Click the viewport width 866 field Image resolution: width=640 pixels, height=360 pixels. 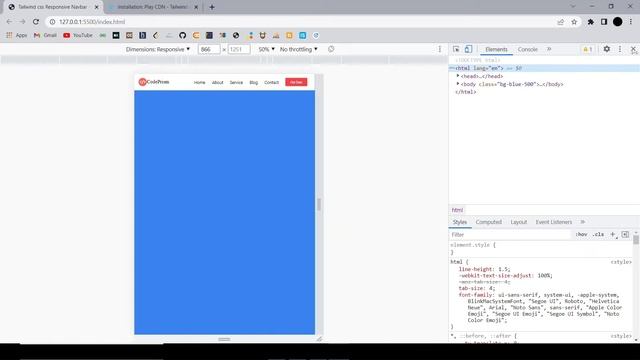click(209, 49)
